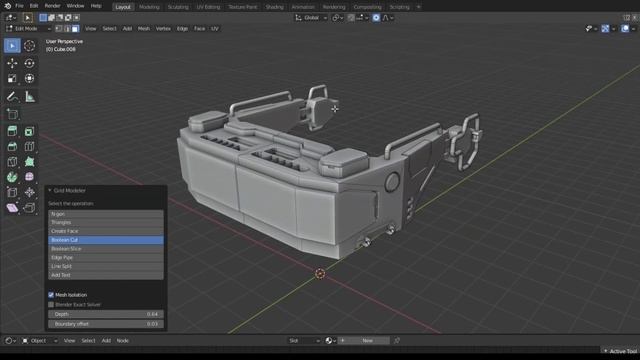Screen dimensions: 640x360
Task: Adjust the Depth slider field
Action: click(x=106, y=314)
